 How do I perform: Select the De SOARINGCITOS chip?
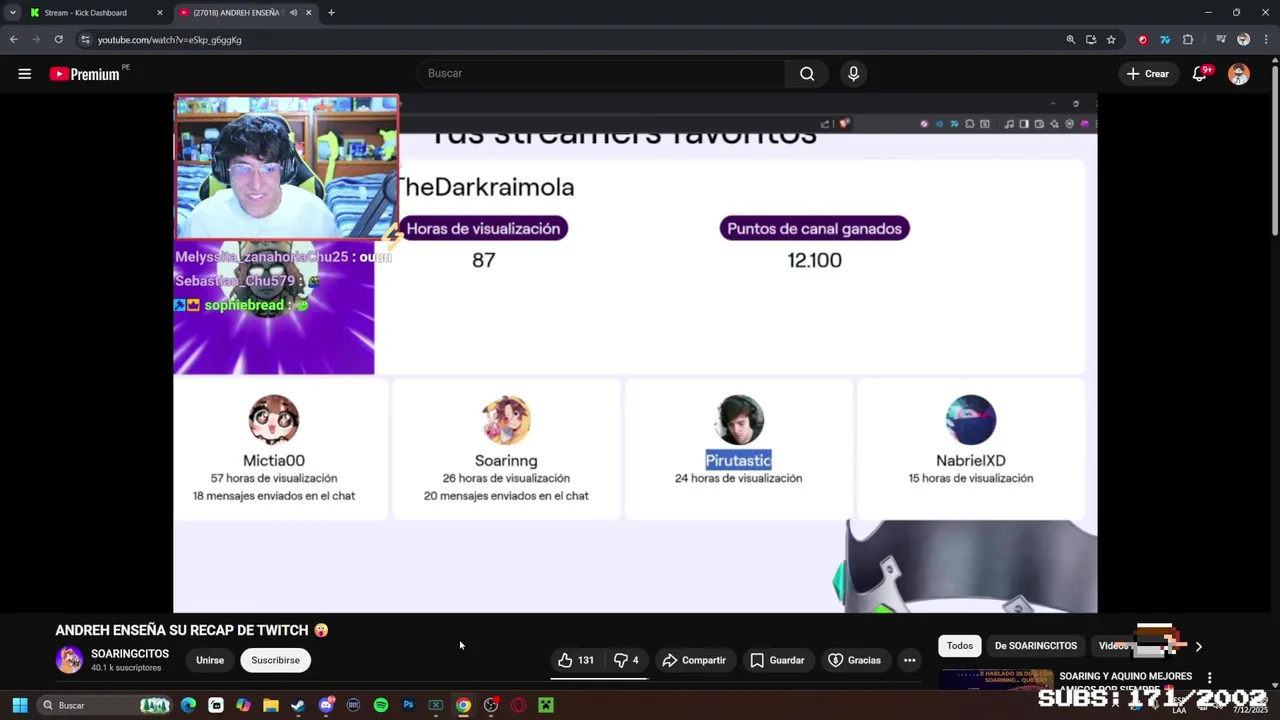[1036, 646]
